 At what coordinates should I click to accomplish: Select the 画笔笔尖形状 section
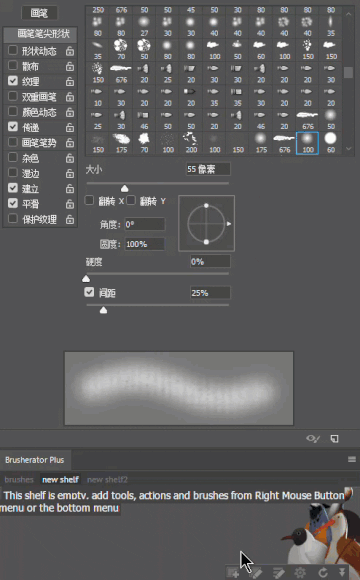coord(40,34)
